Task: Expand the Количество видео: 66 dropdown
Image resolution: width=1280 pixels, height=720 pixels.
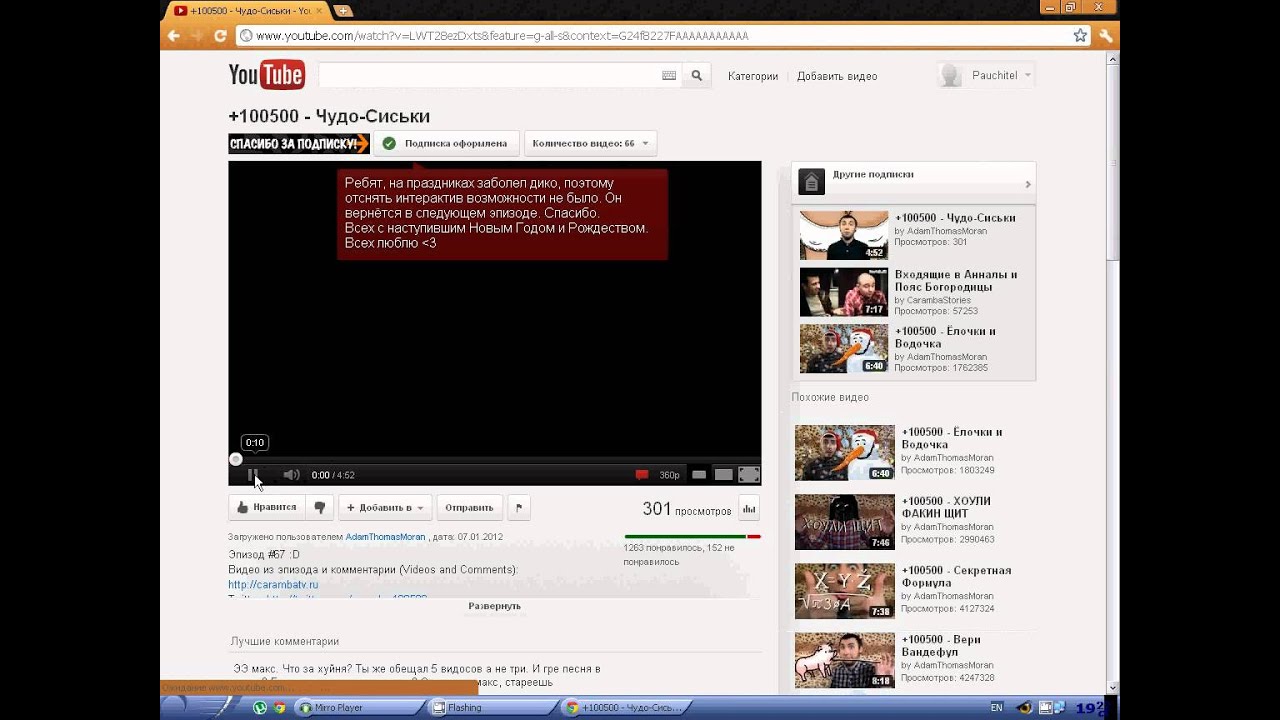Action: click(x=590, y=143)
